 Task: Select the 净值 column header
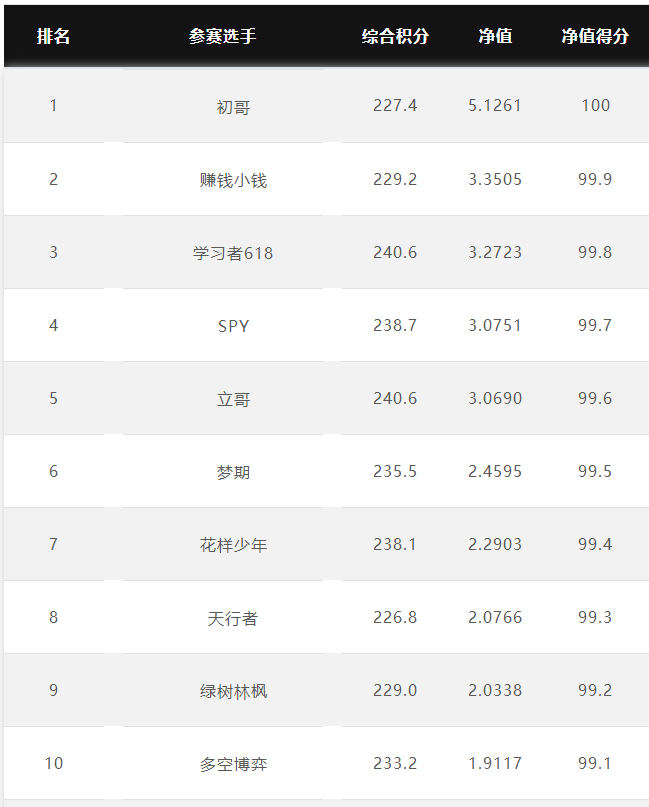click(x=495, y=36)
